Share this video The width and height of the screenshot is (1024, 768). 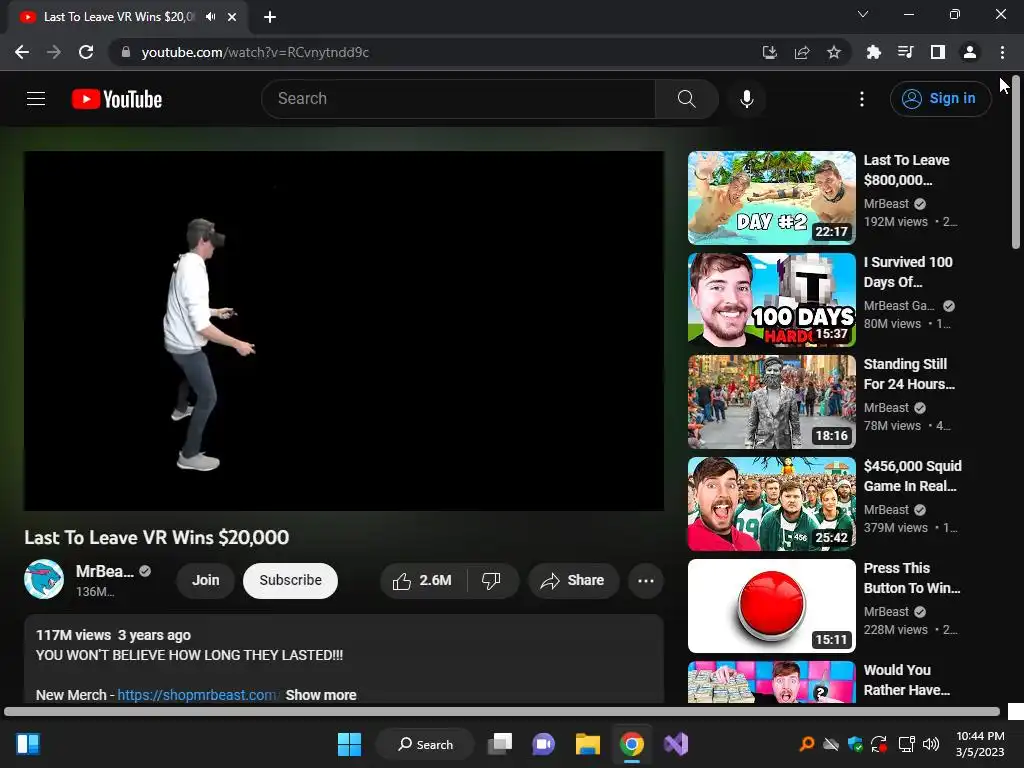coord(573,581)
